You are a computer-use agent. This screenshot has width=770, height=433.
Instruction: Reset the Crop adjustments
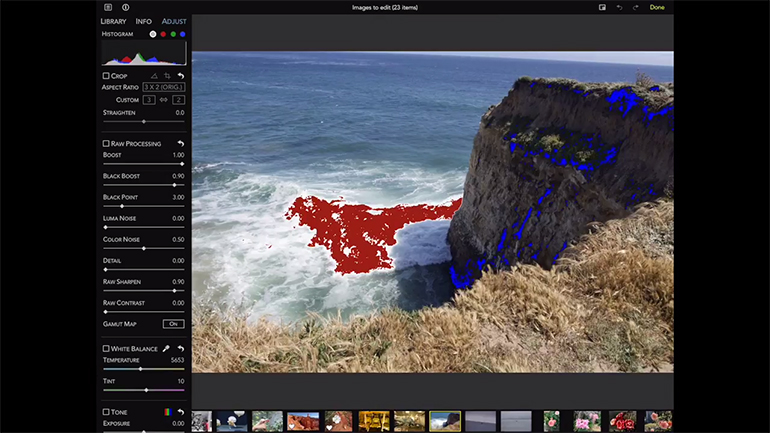pos(181,76)
